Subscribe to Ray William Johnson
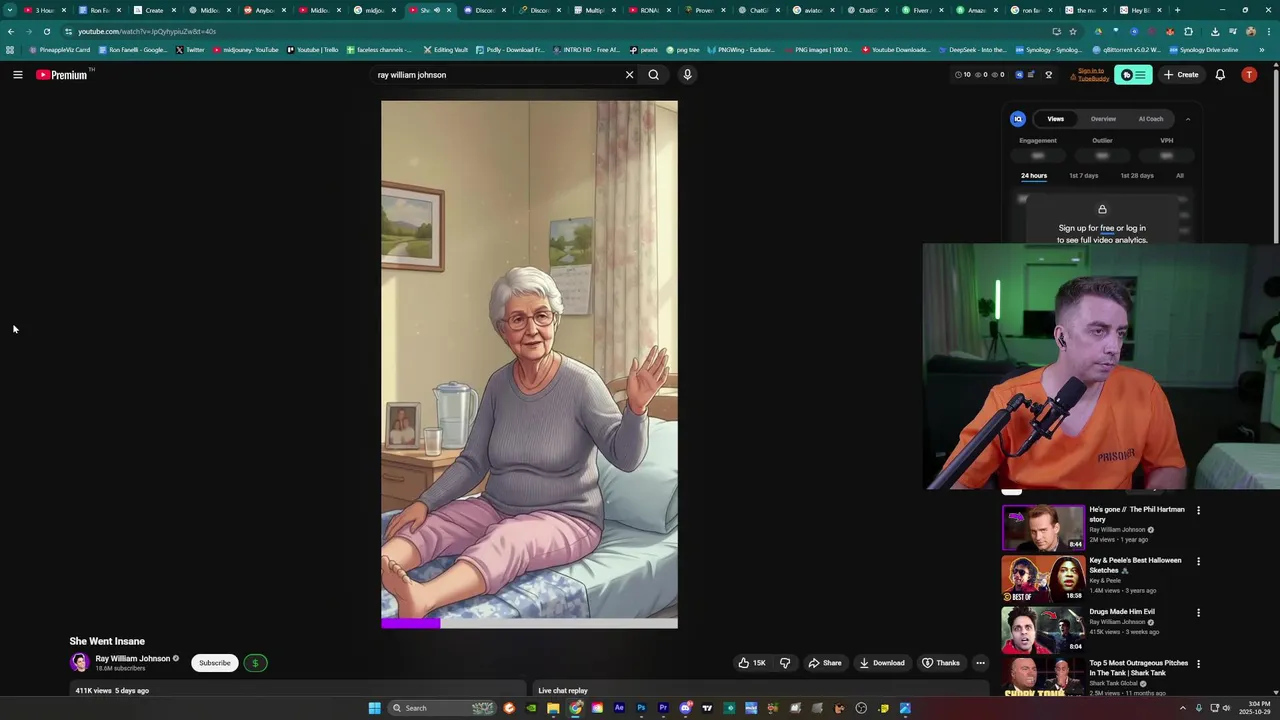The width and height of the screenshot is (1280, 720). (x=215, y=663)
